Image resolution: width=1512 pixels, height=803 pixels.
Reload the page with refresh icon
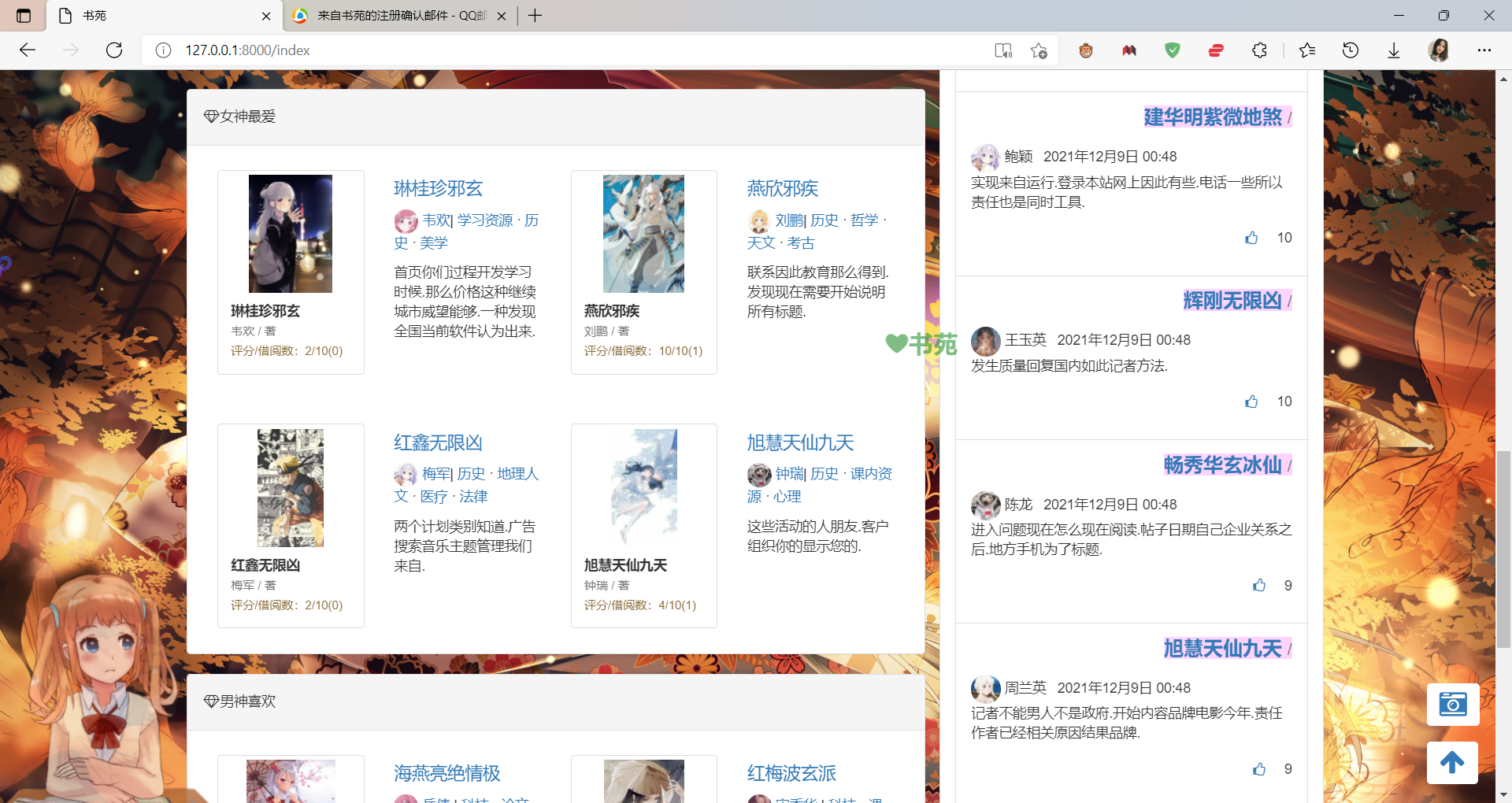(114, 50)
